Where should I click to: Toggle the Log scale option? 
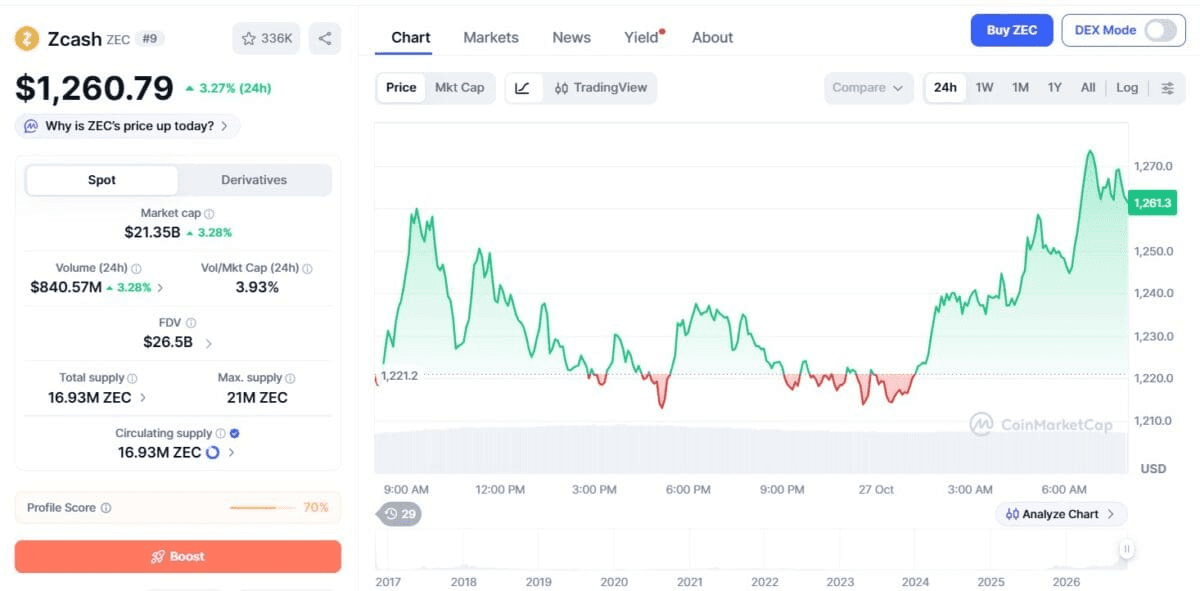(1127, 88)
